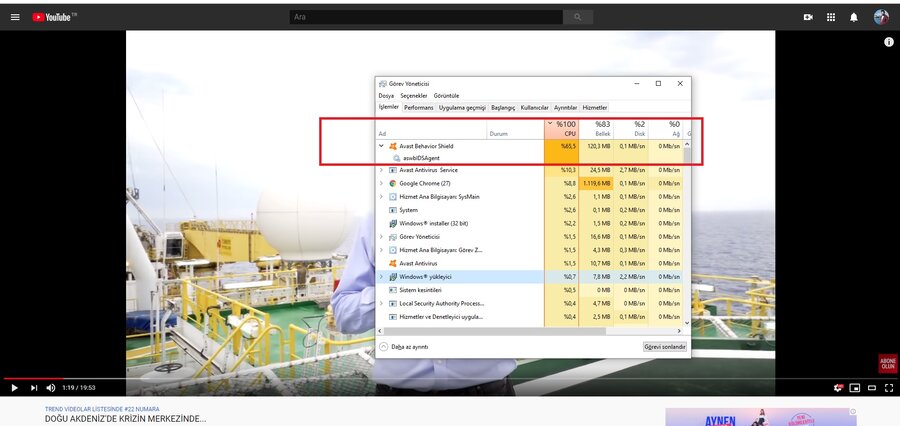Sort by the Ad column header
900x426 pixels.
[431, 129]
